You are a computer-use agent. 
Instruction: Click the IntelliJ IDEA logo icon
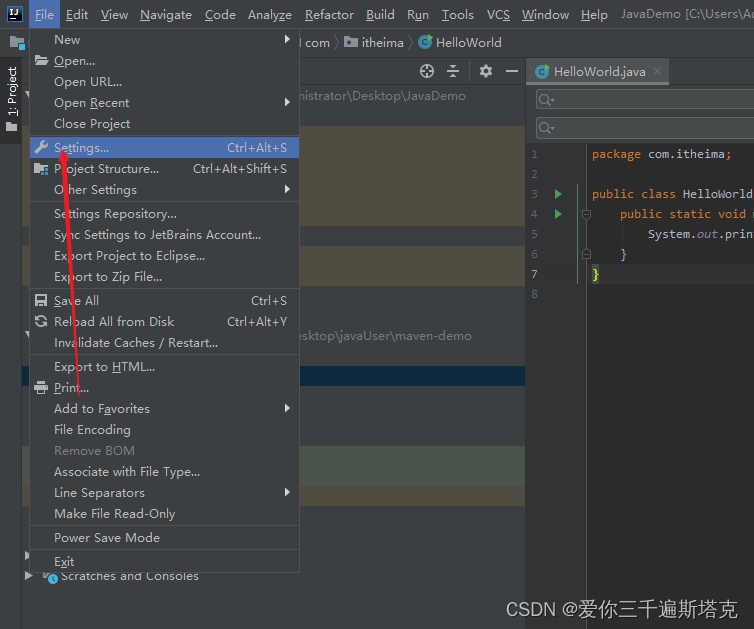pyautogui.click(x=14, y=14)
